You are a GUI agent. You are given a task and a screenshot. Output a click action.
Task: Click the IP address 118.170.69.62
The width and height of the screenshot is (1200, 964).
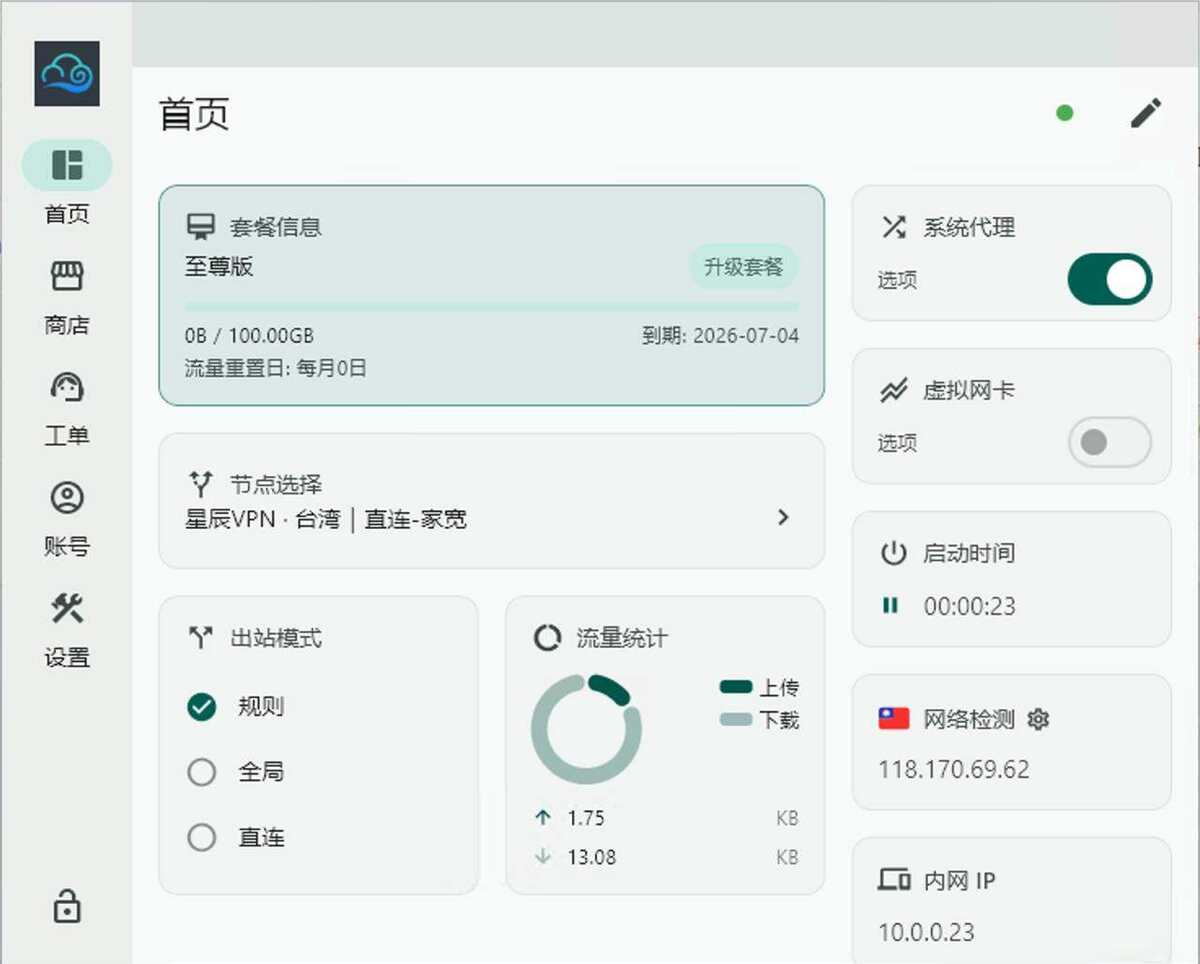[954, 770]
